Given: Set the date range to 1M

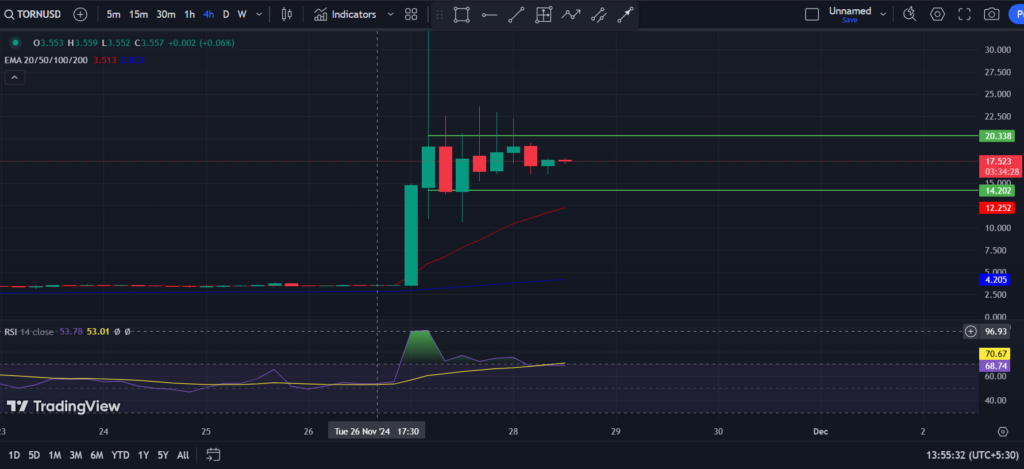Looking at the screenshot, I should [x=55, y=455].
